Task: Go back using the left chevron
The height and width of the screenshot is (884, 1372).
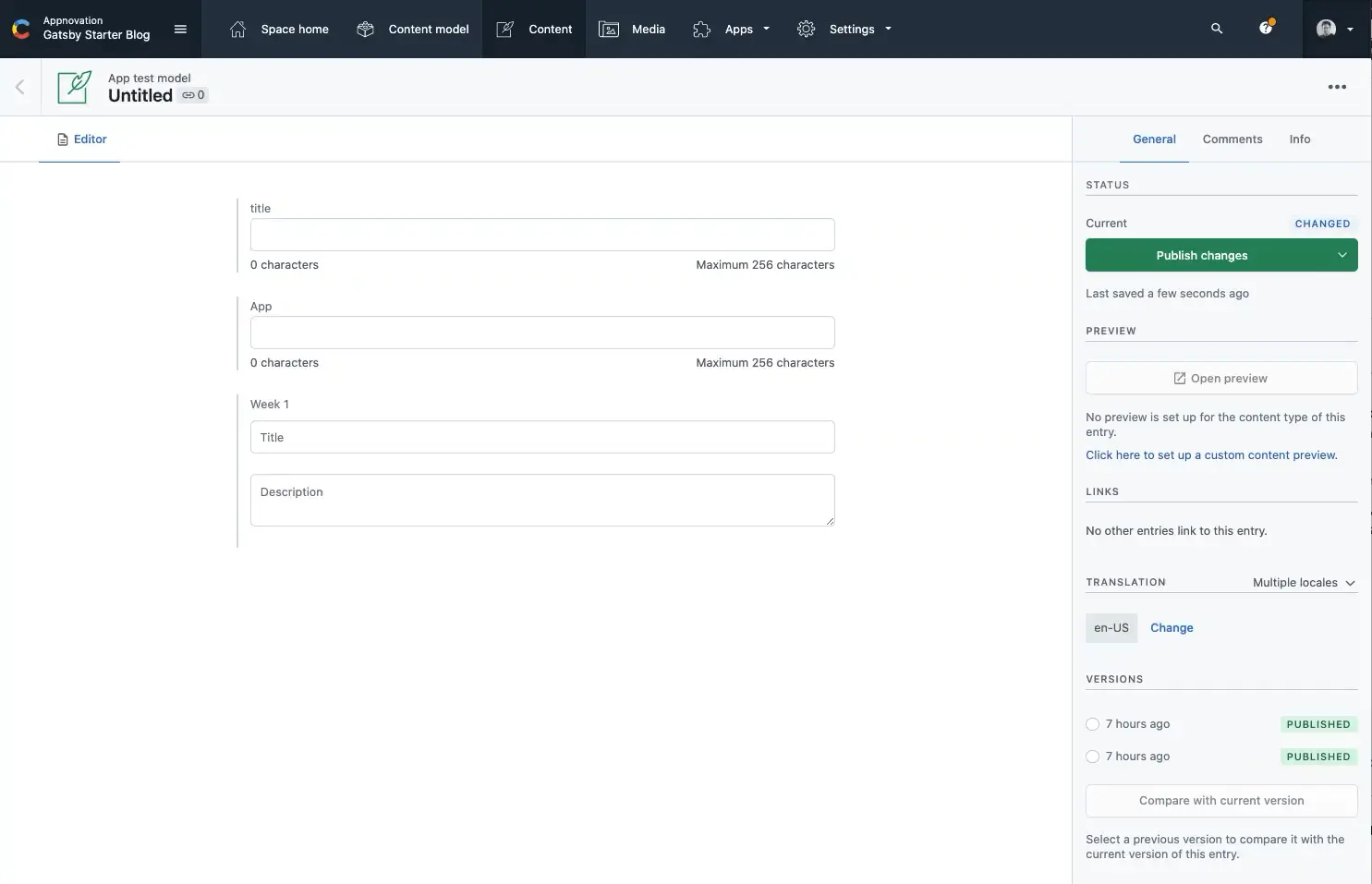Action: [19, 87]
